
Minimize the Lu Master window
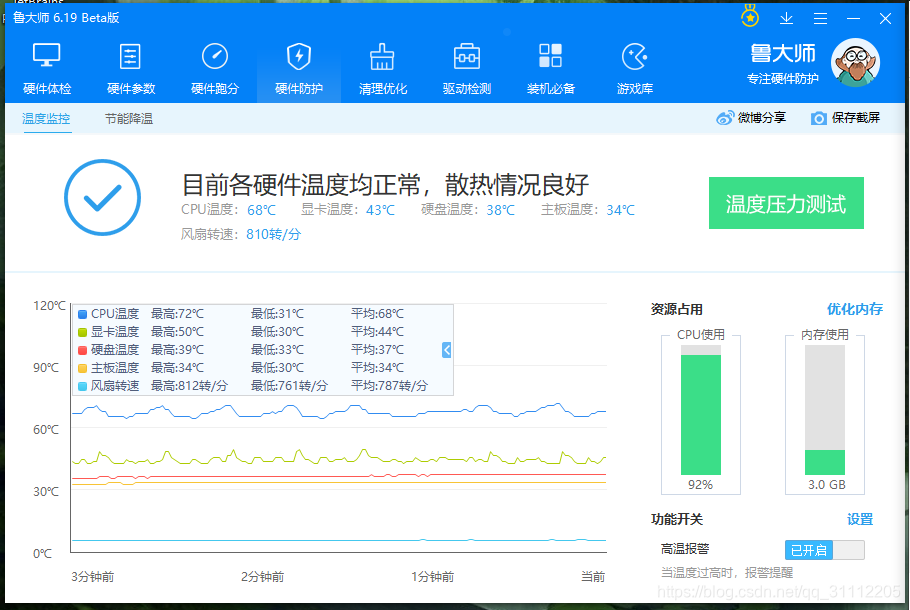coord(853,19)
